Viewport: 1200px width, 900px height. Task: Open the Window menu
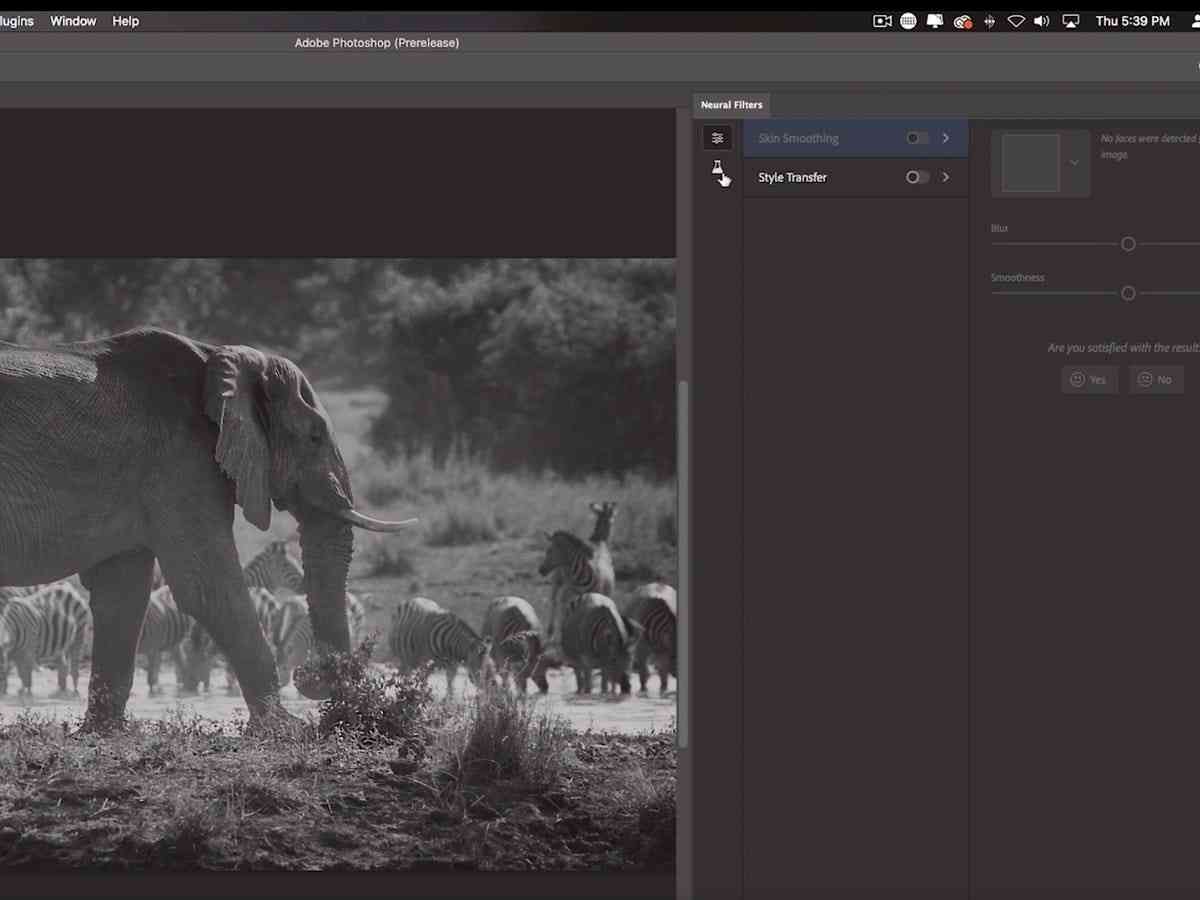[x=75, y=21]
